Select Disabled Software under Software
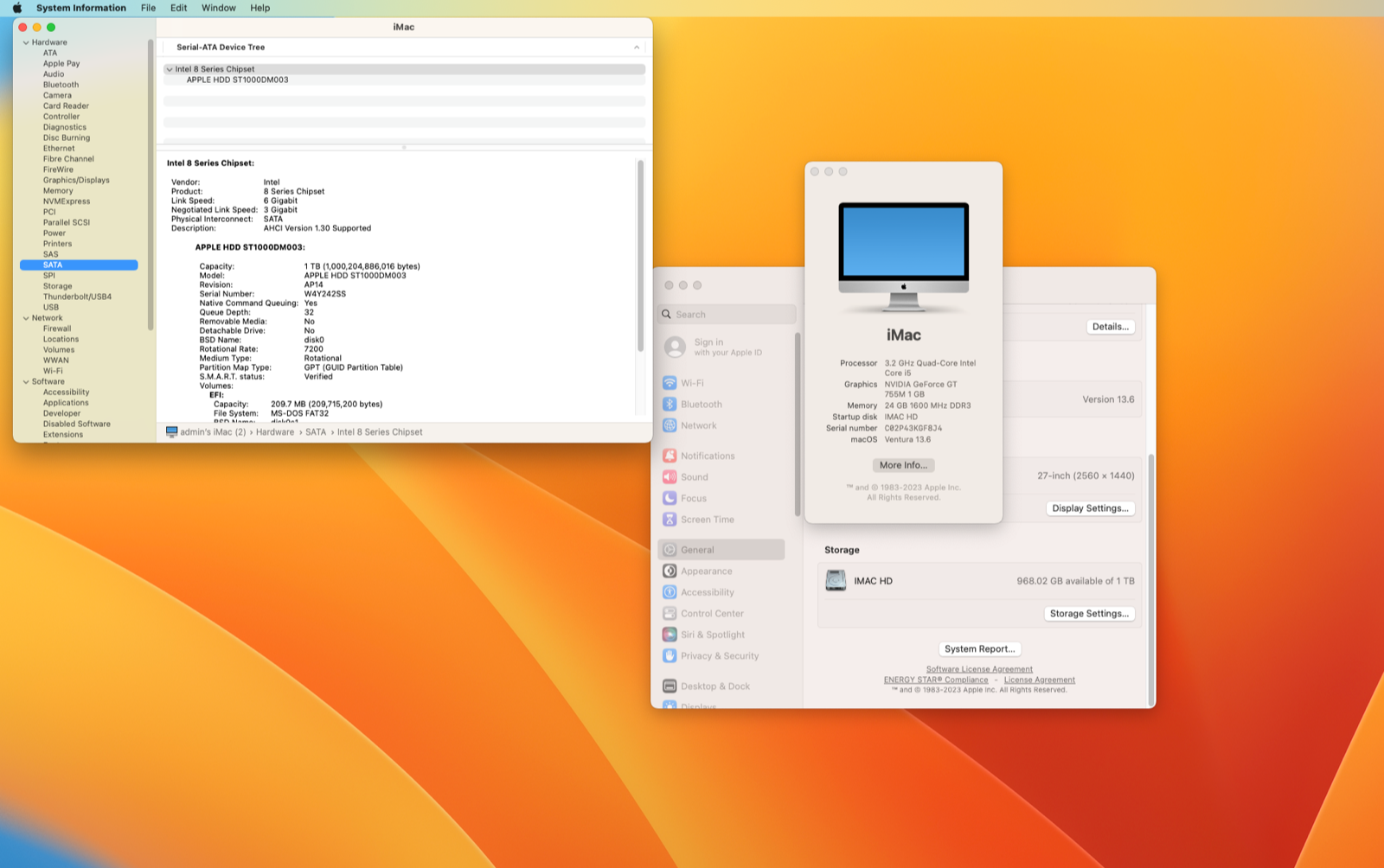 (x=77, y=424)
